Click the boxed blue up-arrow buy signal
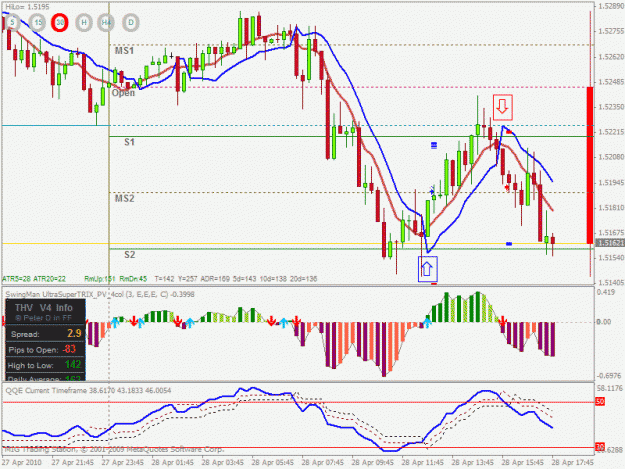625x469 pixels. pos(427,269)
